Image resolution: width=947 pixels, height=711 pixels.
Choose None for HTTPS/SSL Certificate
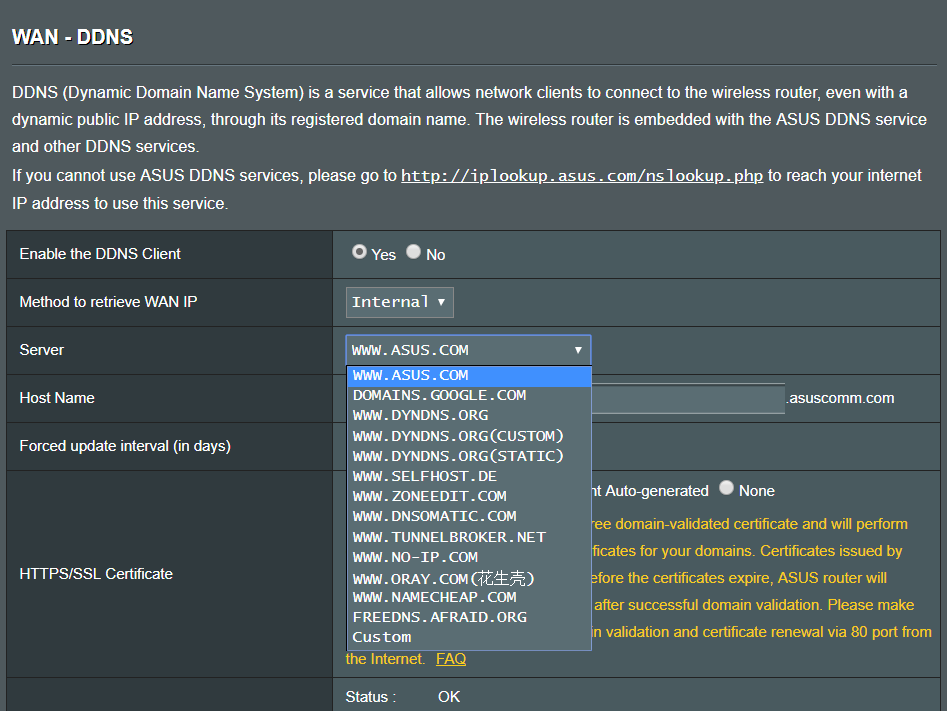coord(727,489)
